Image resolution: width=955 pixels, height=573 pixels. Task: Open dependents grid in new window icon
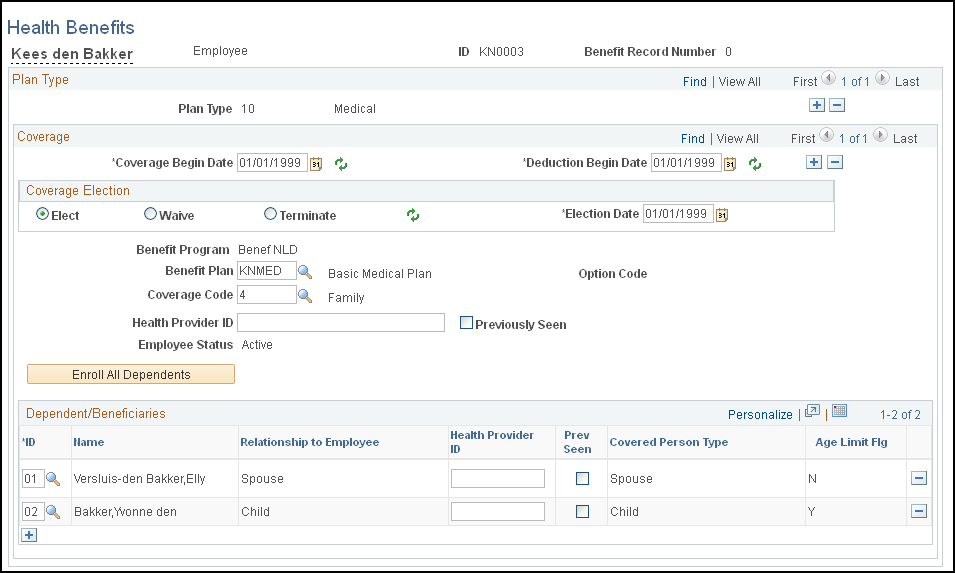click(812, 411)
